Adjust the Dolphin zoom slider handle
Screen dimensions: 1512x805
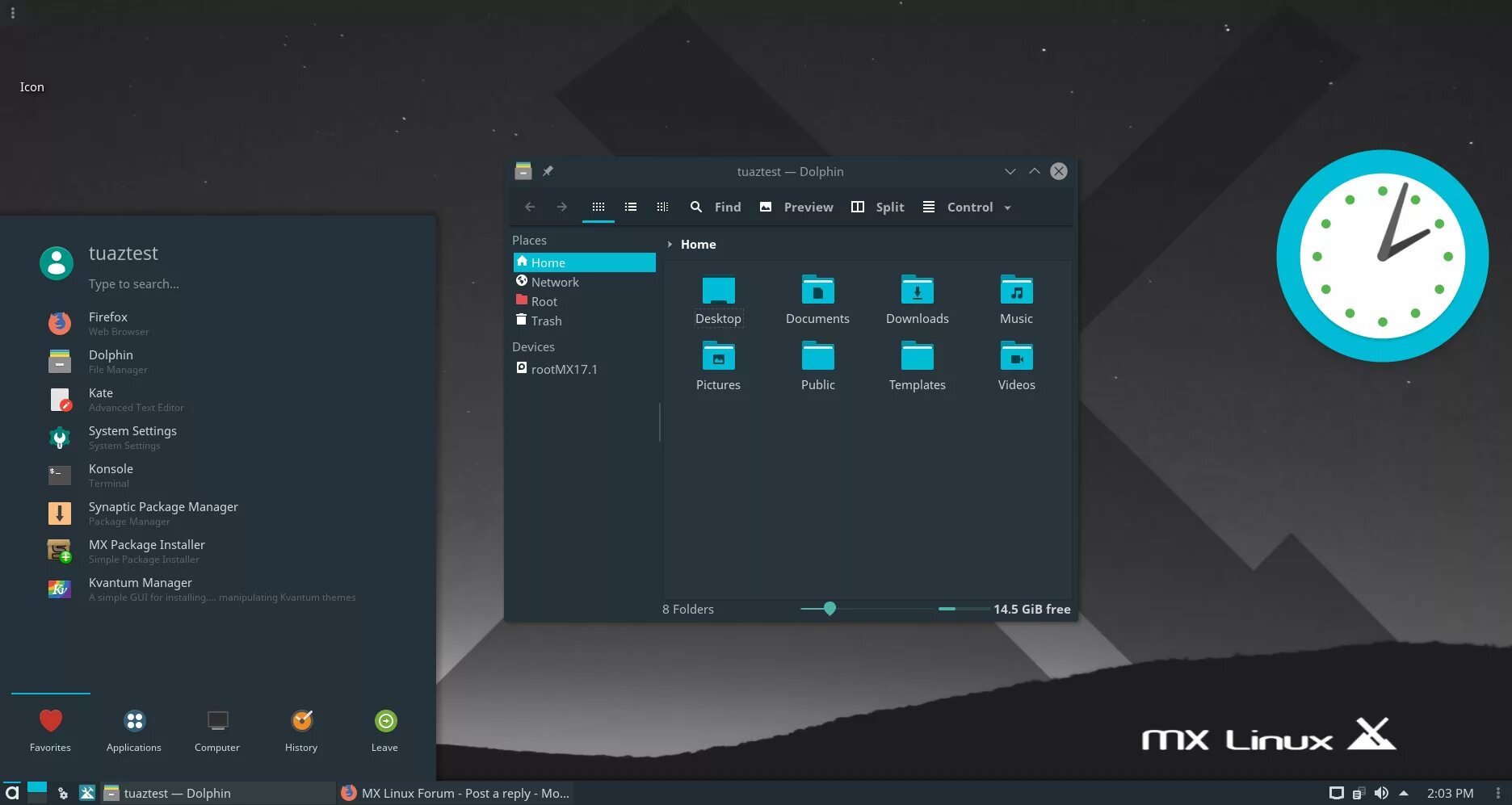coord(829,609)
